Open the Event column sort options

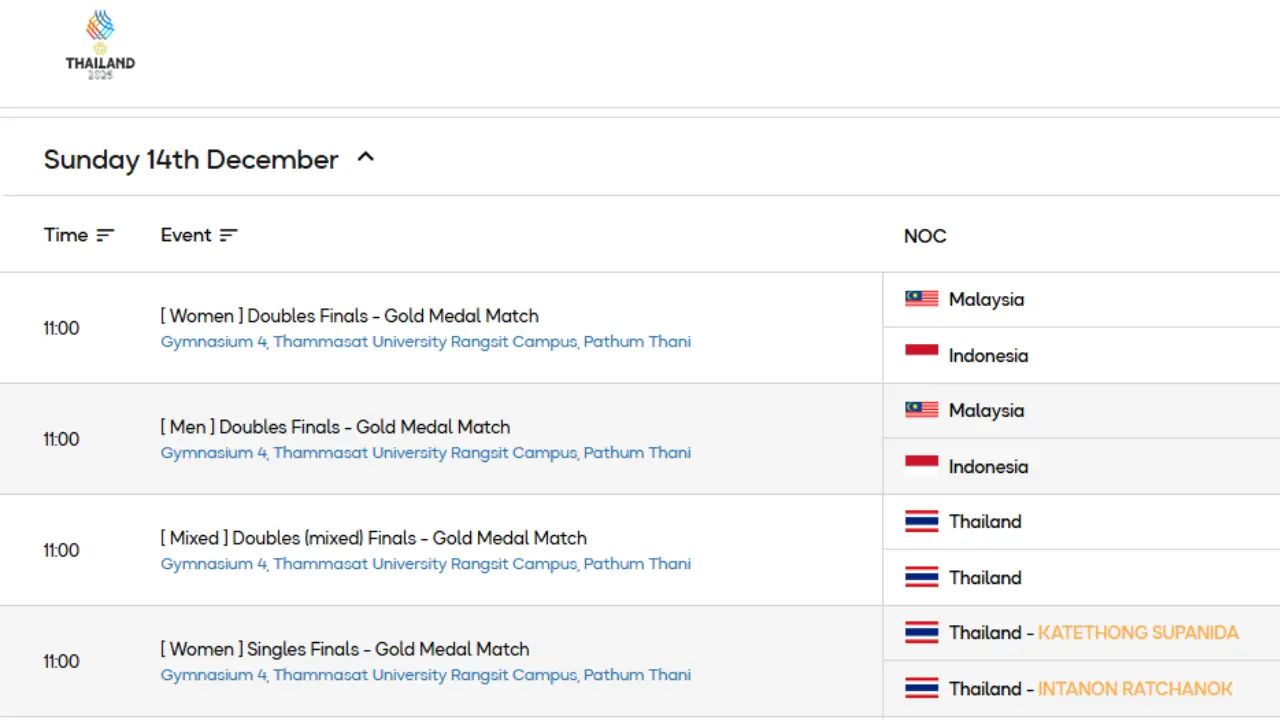[x=229, y=234]
